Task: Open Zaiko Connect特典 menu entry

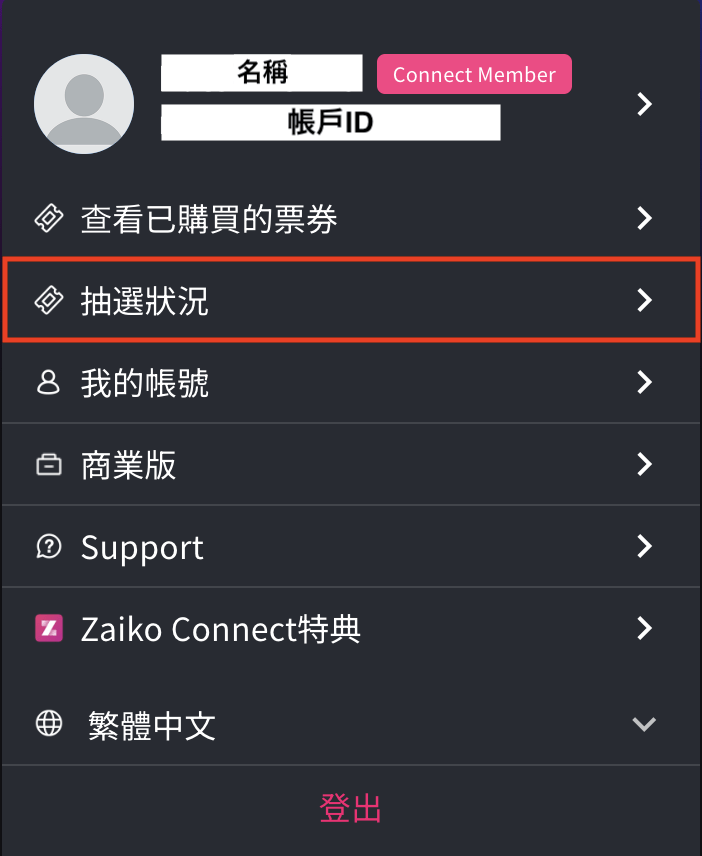Action: click(351, 628)
